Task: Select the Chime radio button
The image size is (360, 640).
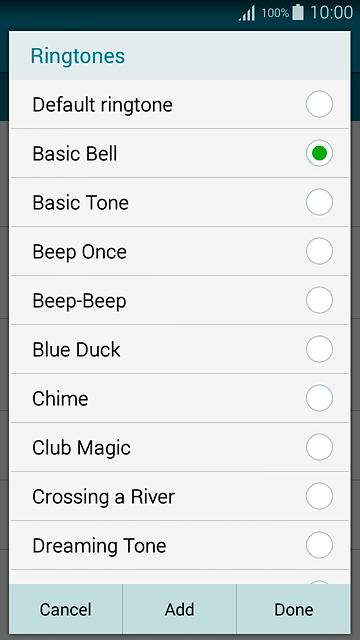Action: (319, 398)
